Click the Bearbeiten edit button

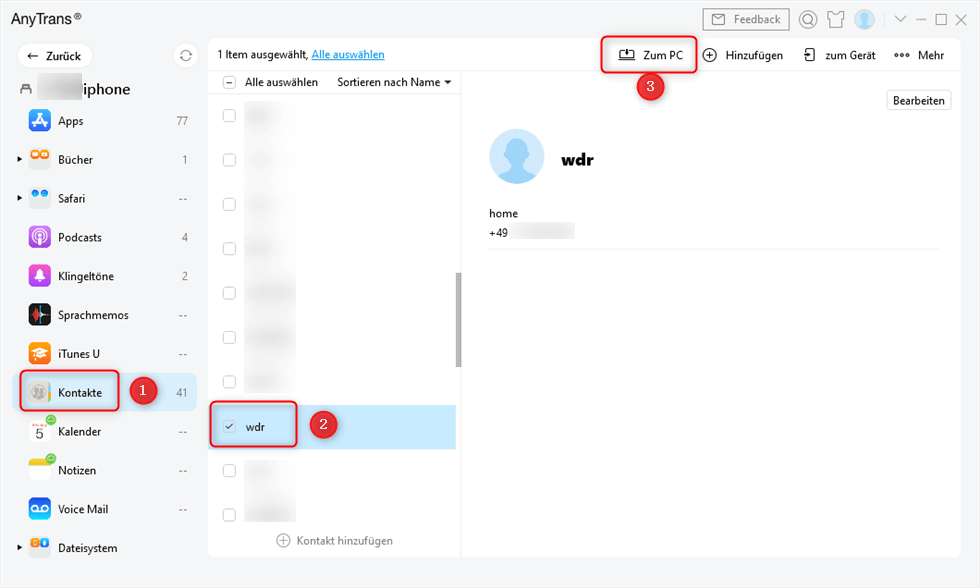pos(919,100)
